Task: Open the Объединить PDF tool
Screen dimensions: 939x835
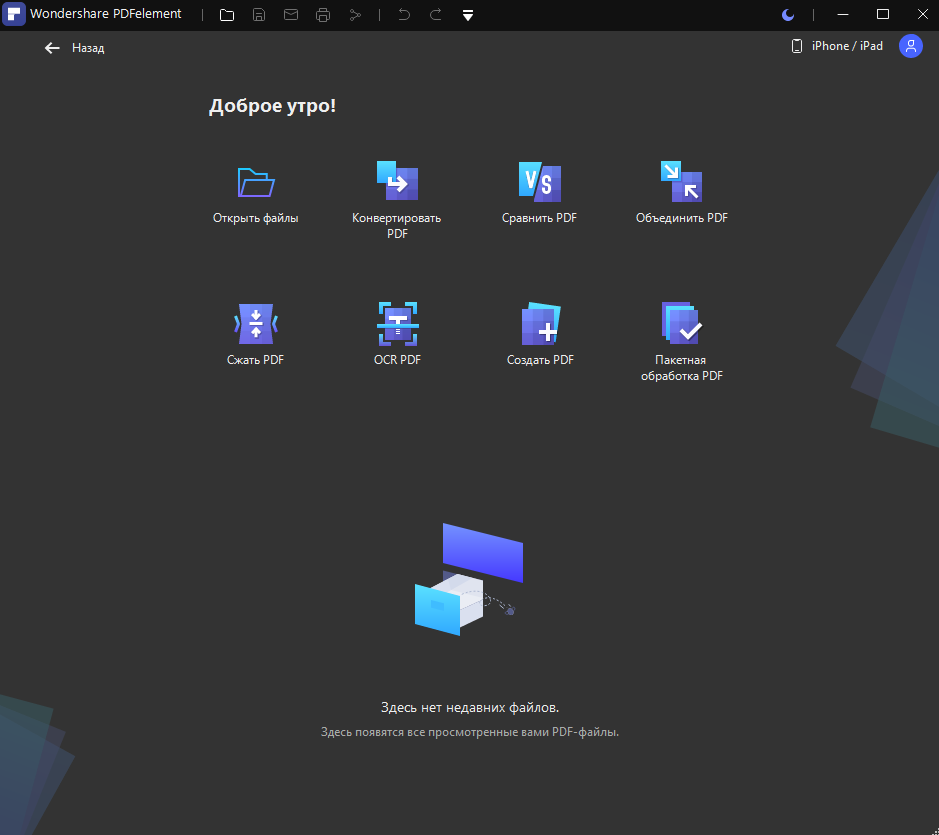Action: click(681, 181)
